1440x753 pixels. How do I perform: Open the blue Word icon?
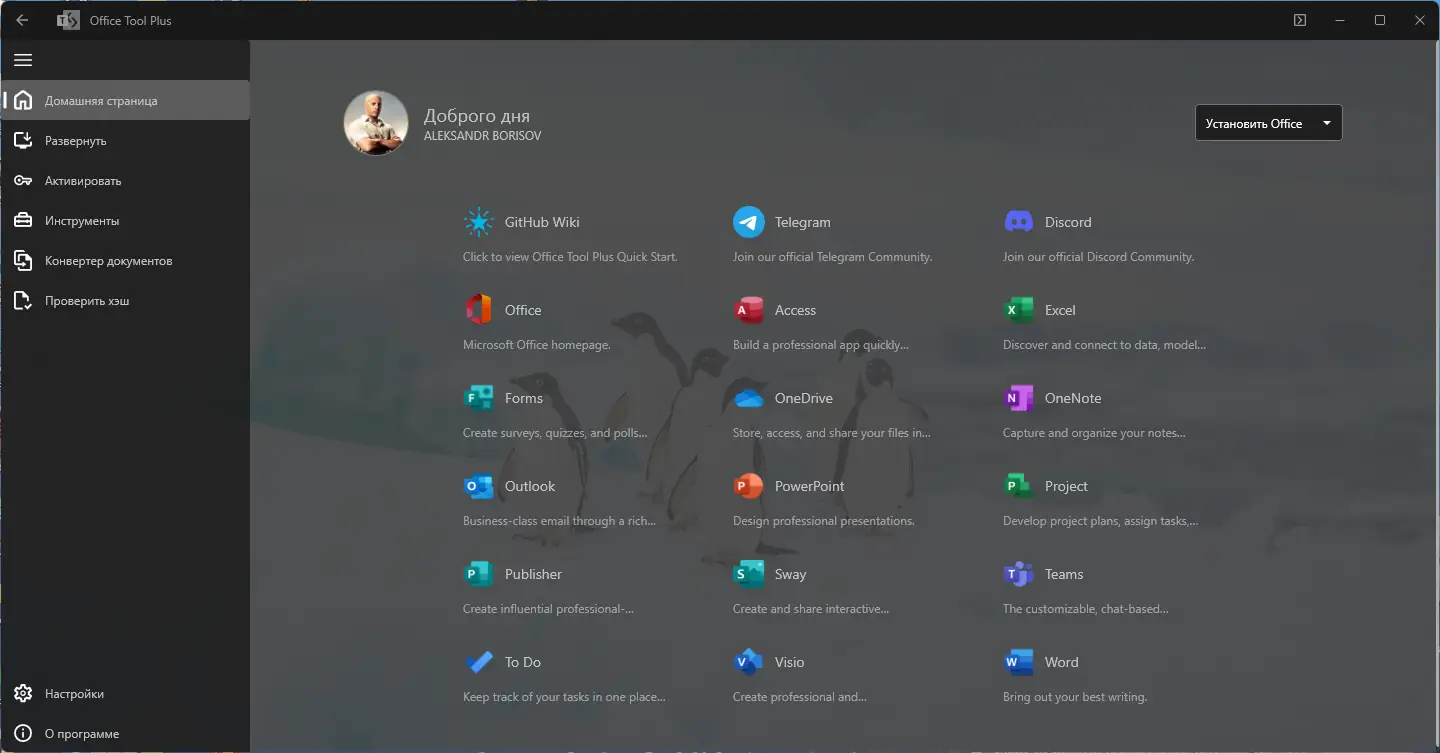[x=1019, y=662]
